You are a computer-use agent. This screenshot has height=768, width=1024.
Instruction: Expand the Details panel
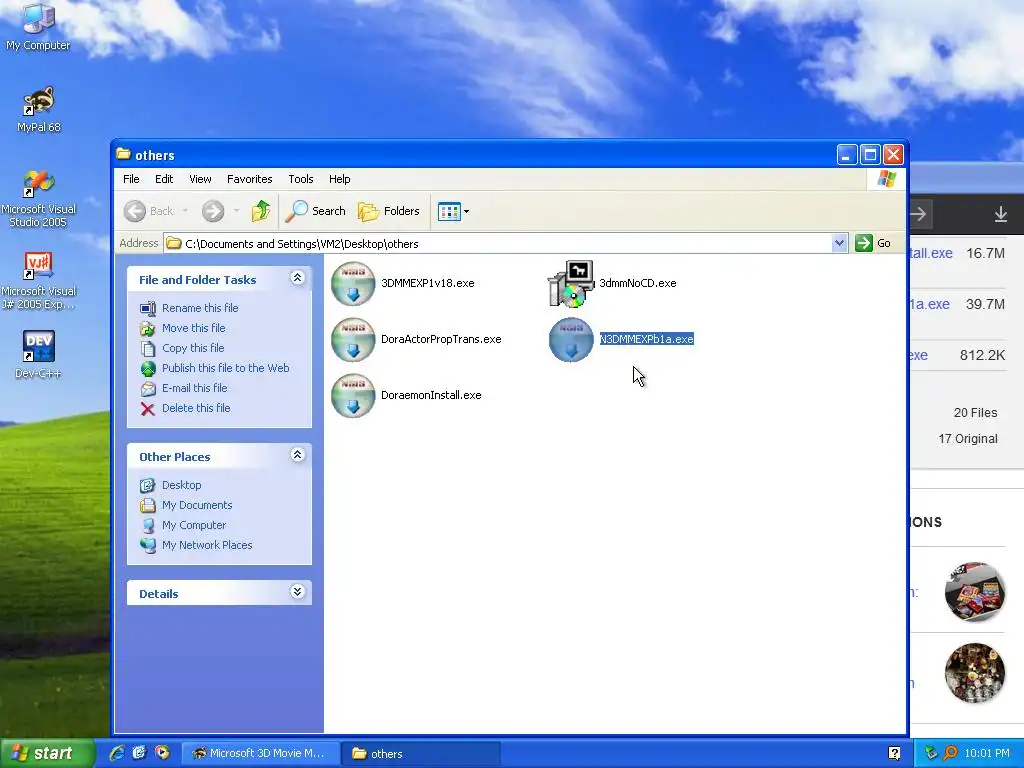pos(297,592)
